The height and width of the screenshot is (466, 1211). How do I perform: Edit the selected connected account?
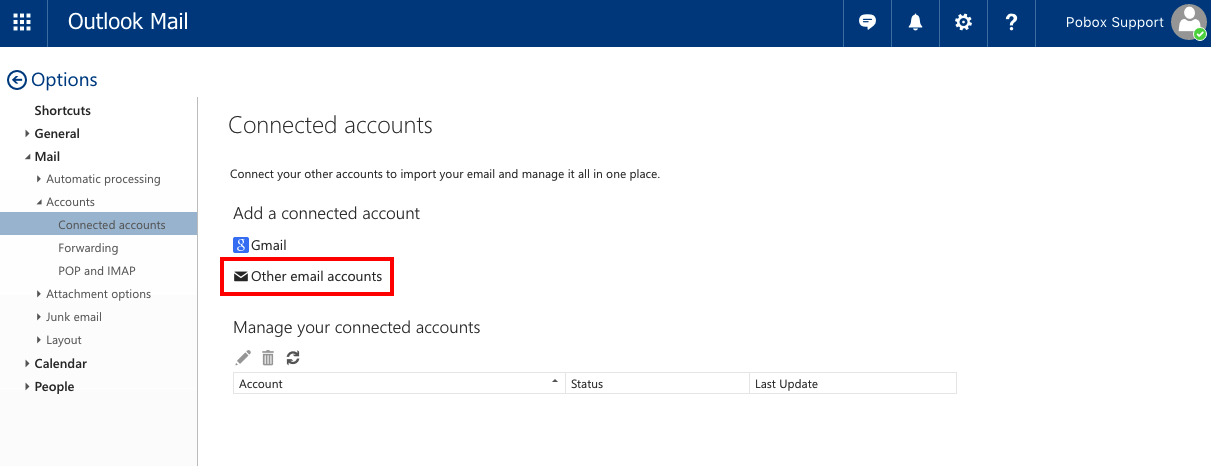coord(243,358)
